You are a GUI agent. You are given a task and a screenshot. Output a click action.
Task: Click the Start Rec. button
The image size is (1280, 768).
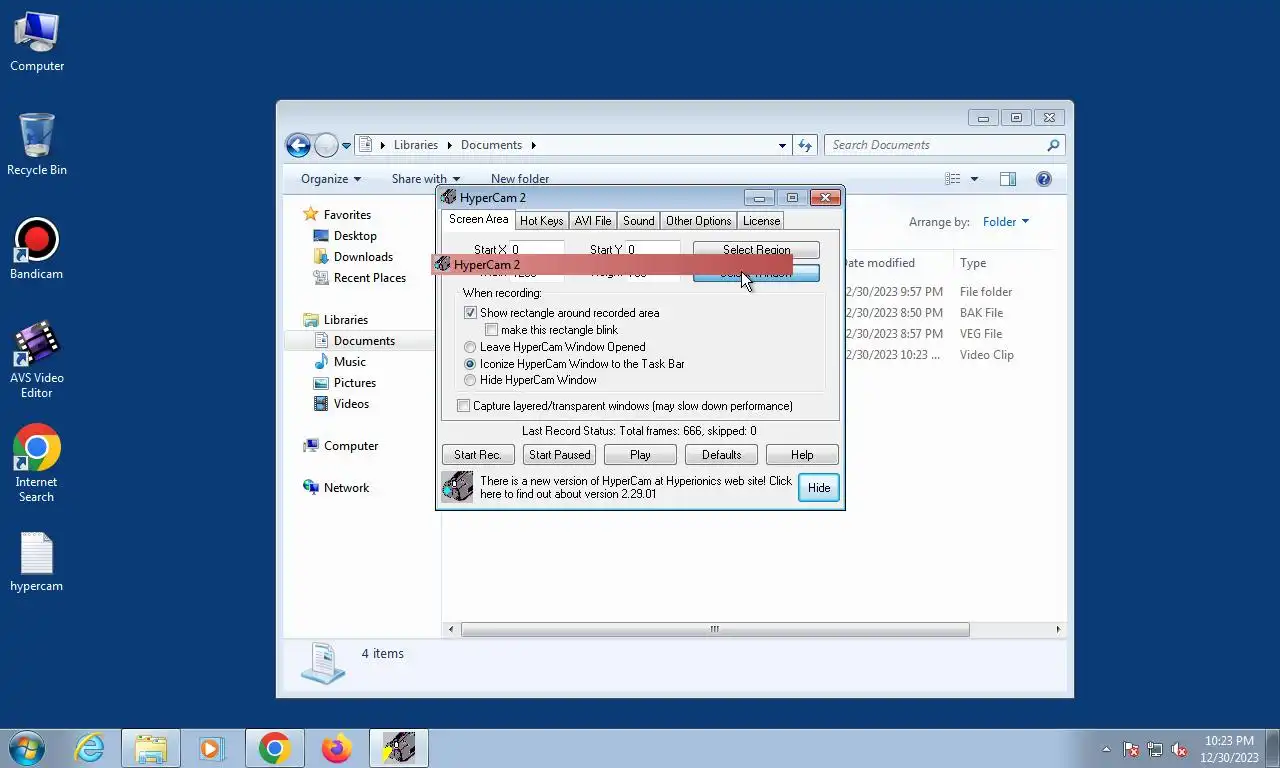[478, 455]
